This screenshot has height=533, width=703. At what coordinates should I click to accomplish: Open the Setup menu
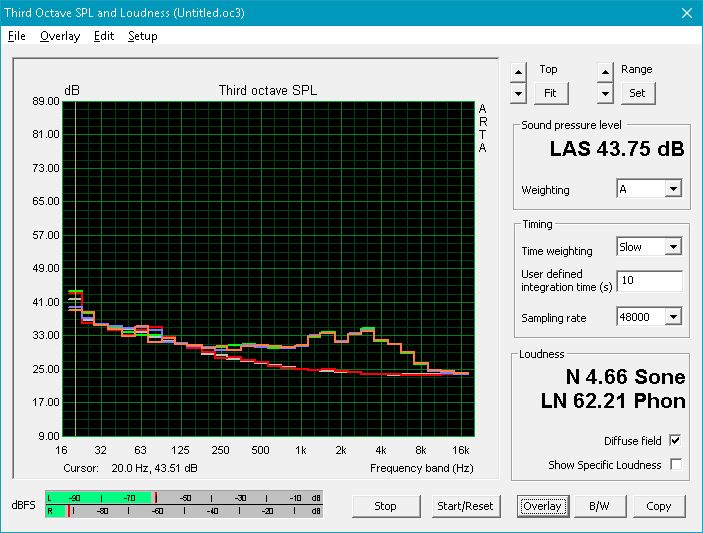(x=143, y=36)
